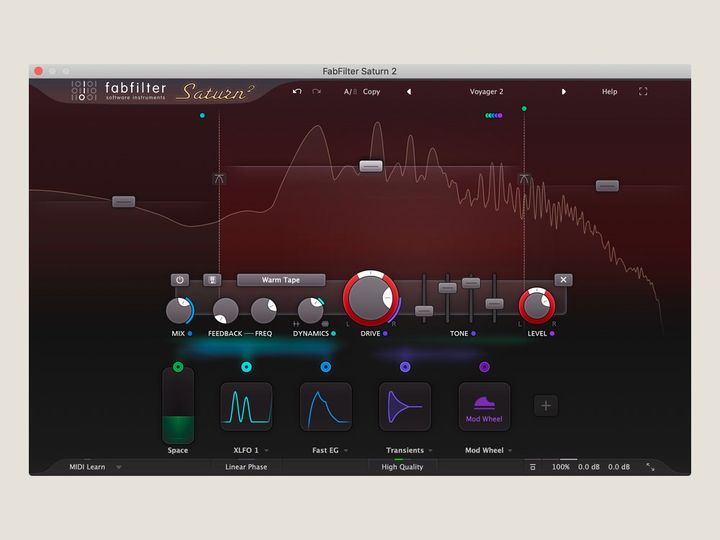Click the left crossover split handle
720x540 pixels.
coord(219,179)
